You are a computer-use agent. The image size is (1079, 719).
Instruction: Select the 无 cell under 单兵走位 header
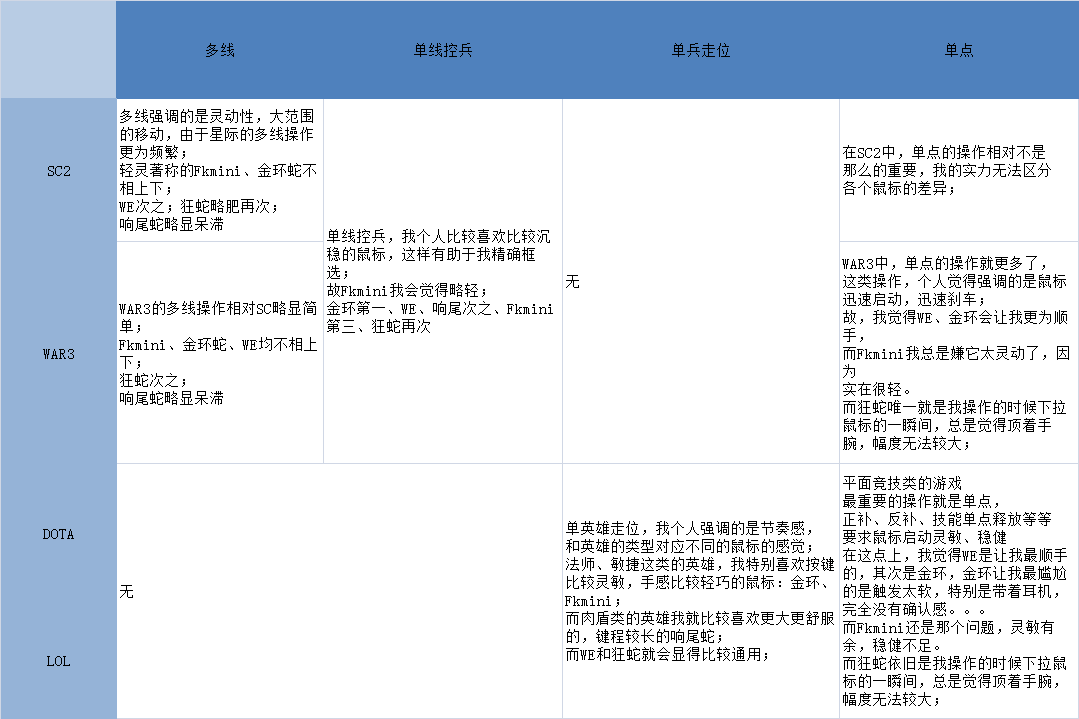pyautogui.click(x=701, y=281)
